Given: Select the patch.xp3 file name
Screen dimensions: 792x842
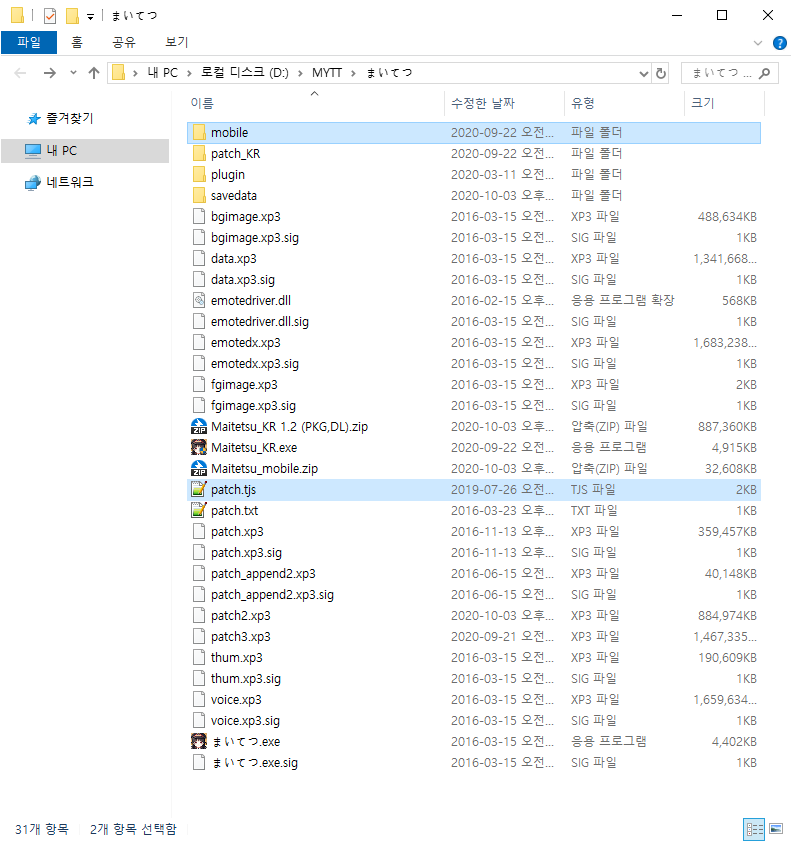Looking at the screenshot, I should [x=237, y=532].
